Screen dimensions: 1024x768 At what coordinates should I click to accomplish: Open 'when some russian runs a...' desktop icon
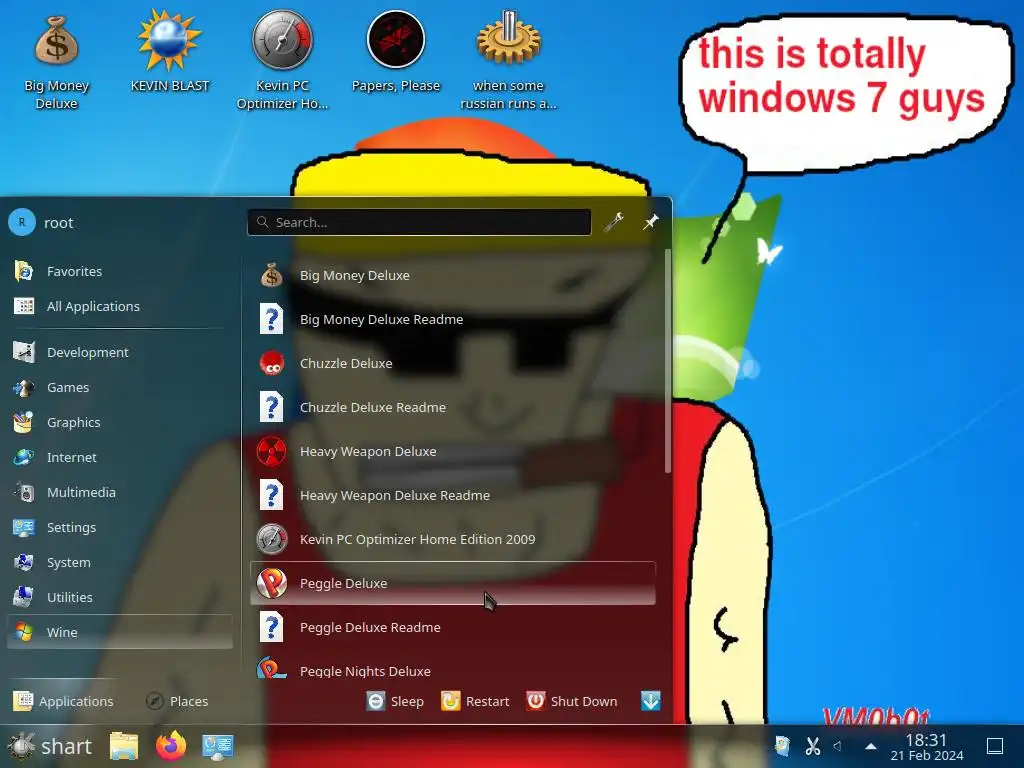coord(508,60)
